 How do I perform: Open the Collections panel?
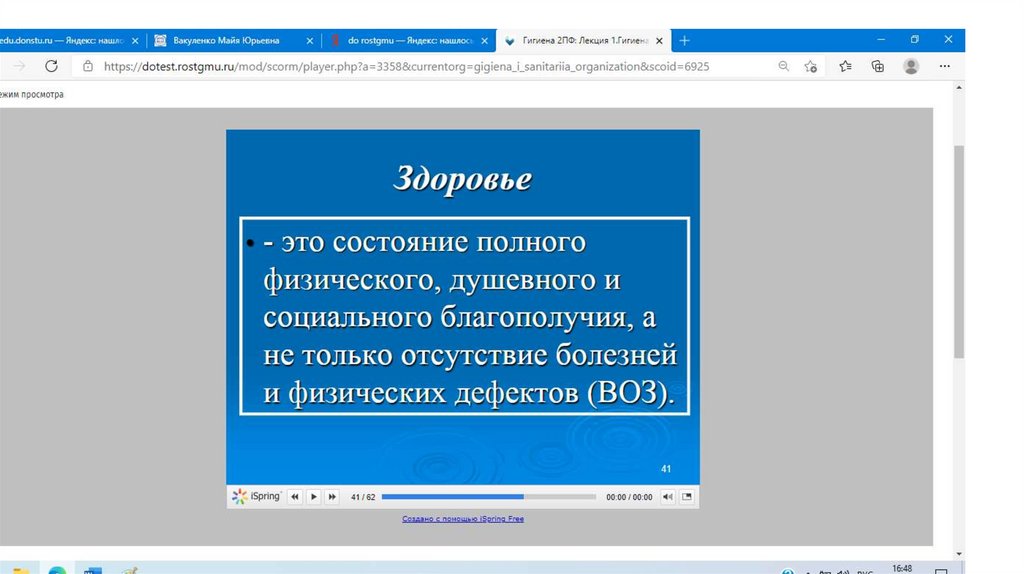(x=878, y=66)
